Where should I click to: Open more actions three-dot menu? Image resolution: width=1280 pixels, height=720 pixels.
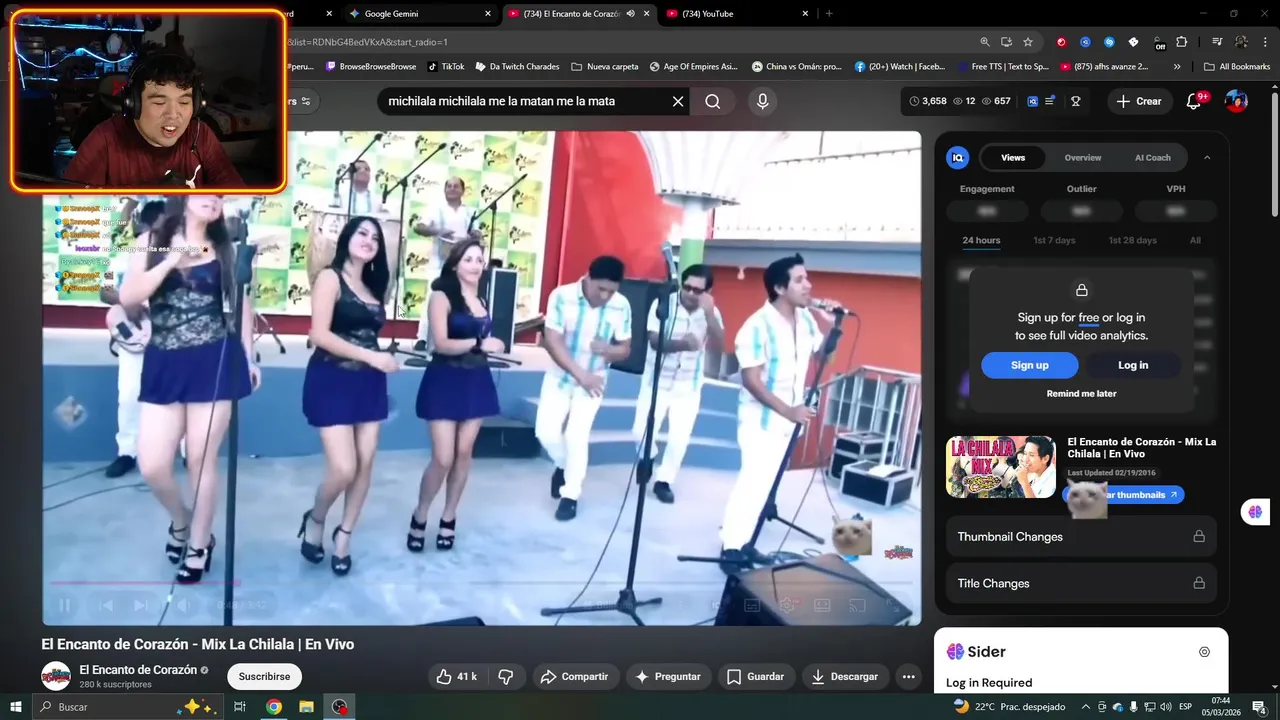coord(908,677)
